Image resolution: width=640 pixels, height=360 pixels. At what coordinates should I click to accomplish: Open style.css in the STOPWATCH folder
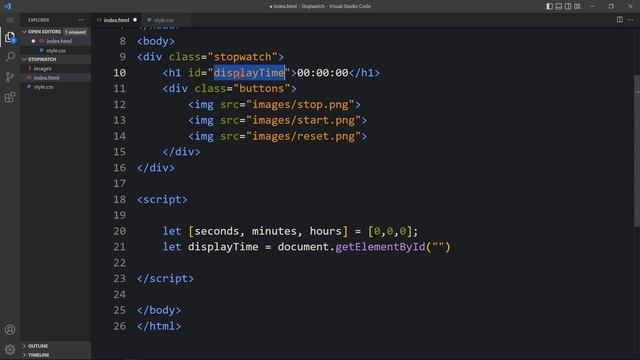[44, 87]
